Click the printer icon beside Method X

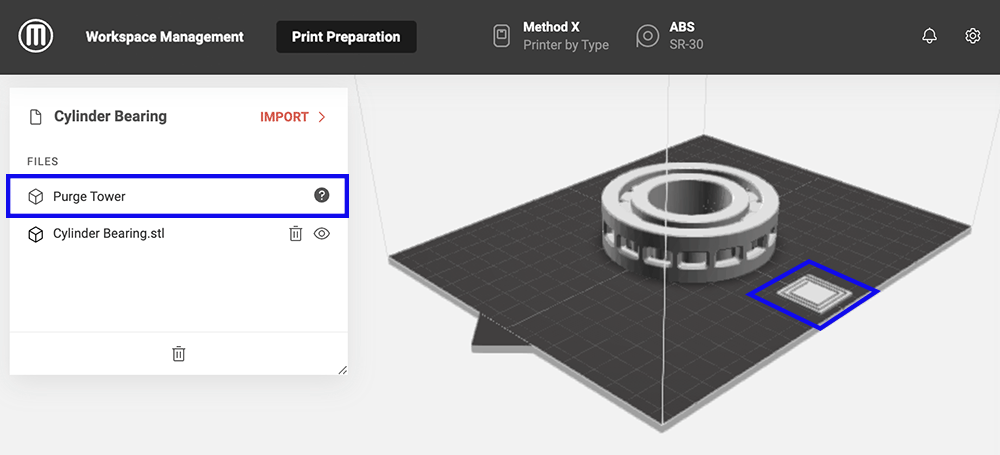pos(502,37)
